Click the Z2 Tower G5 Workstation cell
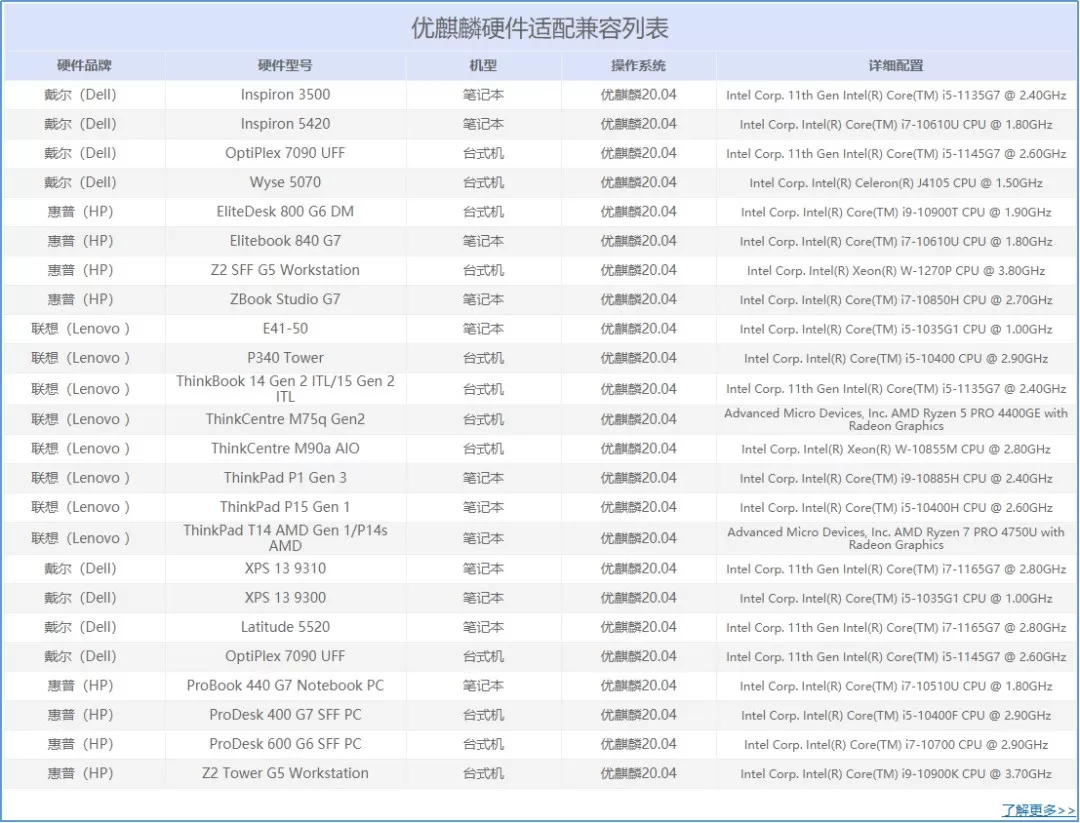1080x823 pixels. pos(285,773)
